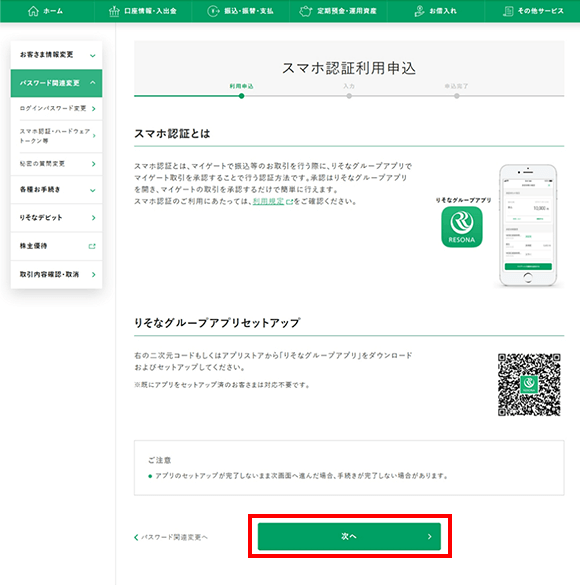Click the piggy bank icon for 定期預金・運用資産

305,11
